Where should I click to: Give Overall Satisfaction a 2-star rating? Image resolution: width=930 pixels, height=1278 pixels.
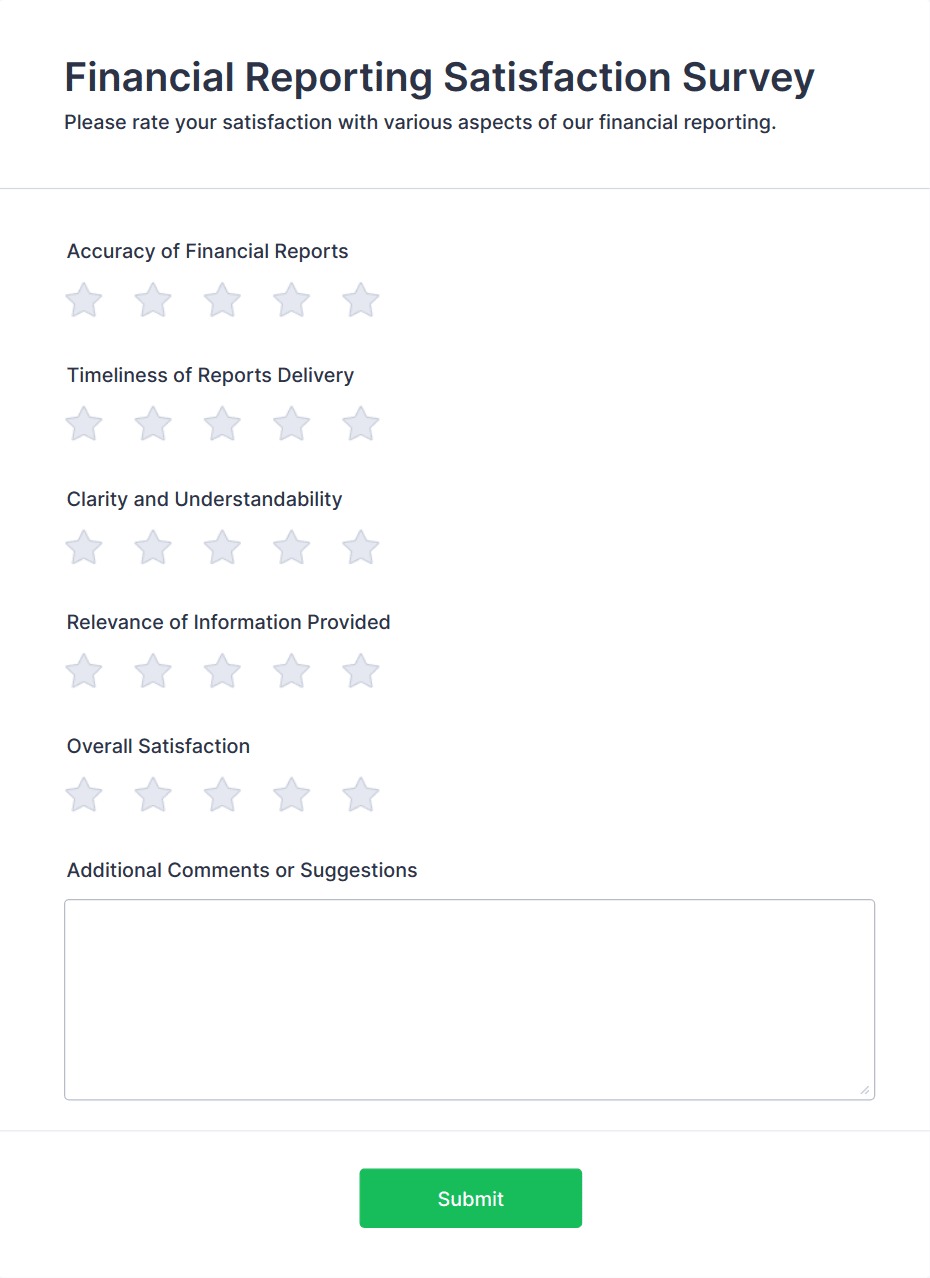pyautogui.click(x=153, y=794)
